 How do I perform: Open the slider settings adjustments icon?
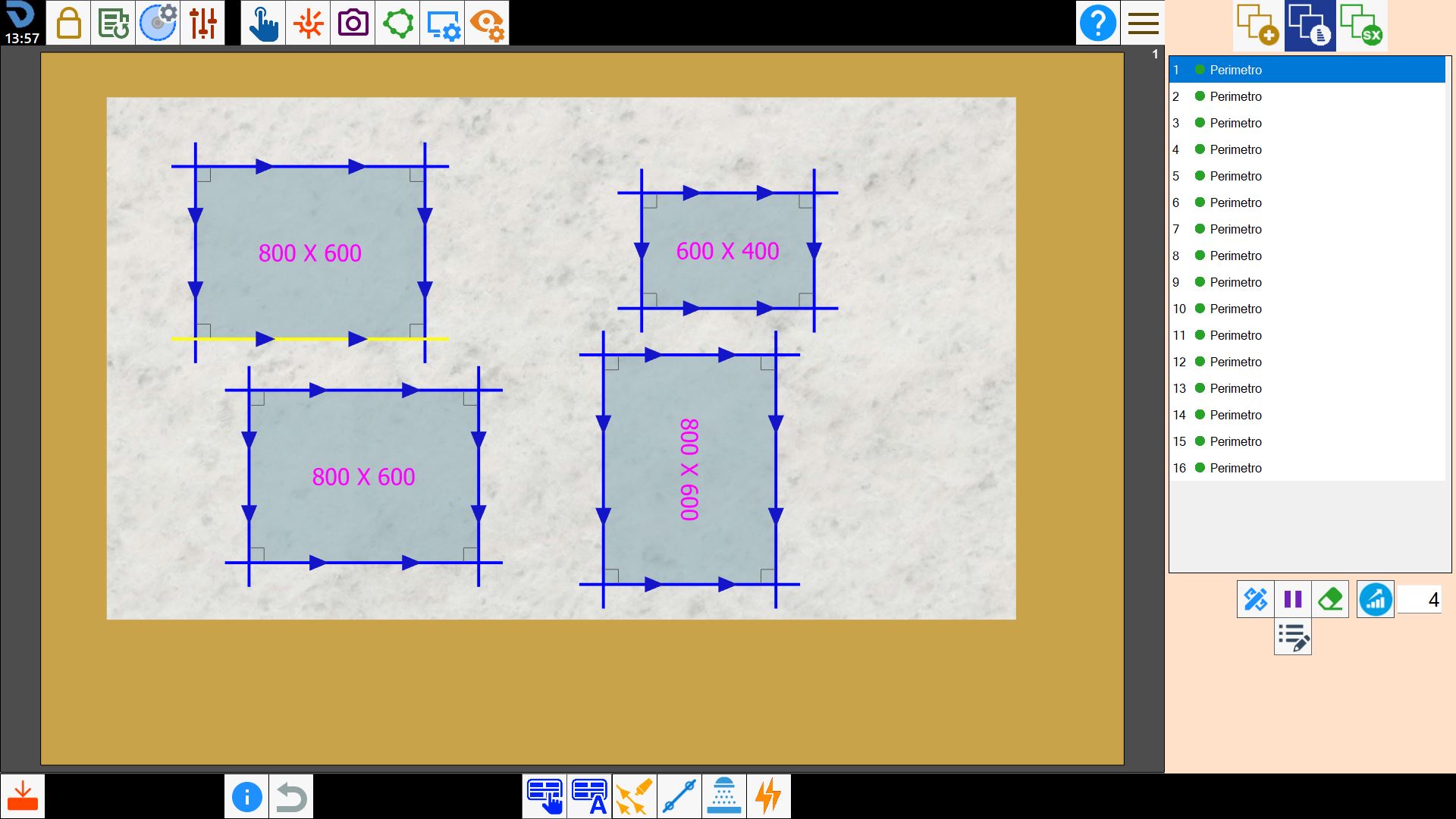pyautogui.click(x=202, y=23)
